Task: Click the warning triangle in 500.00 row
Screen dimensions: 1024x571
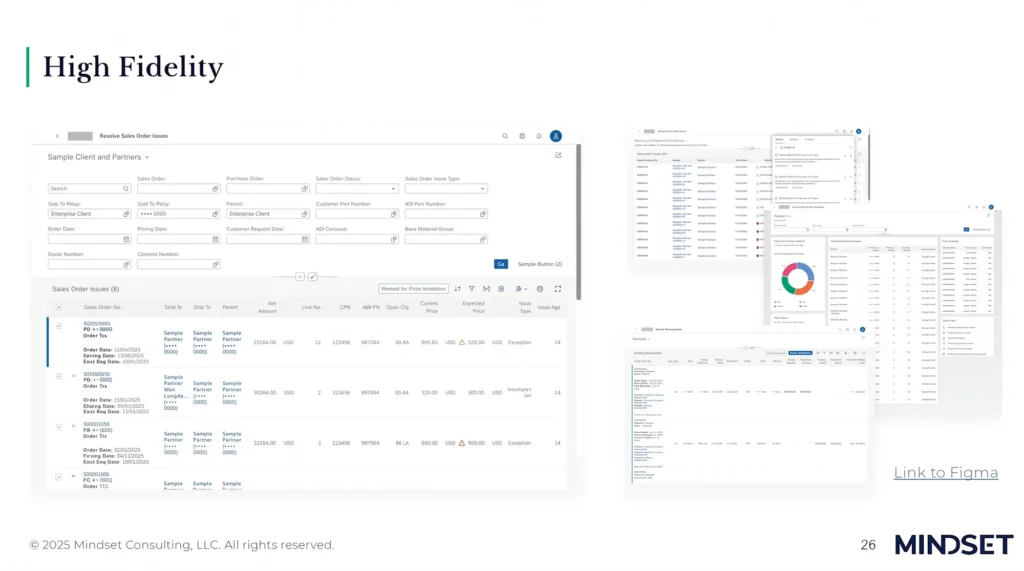Action: coord(462,443)
